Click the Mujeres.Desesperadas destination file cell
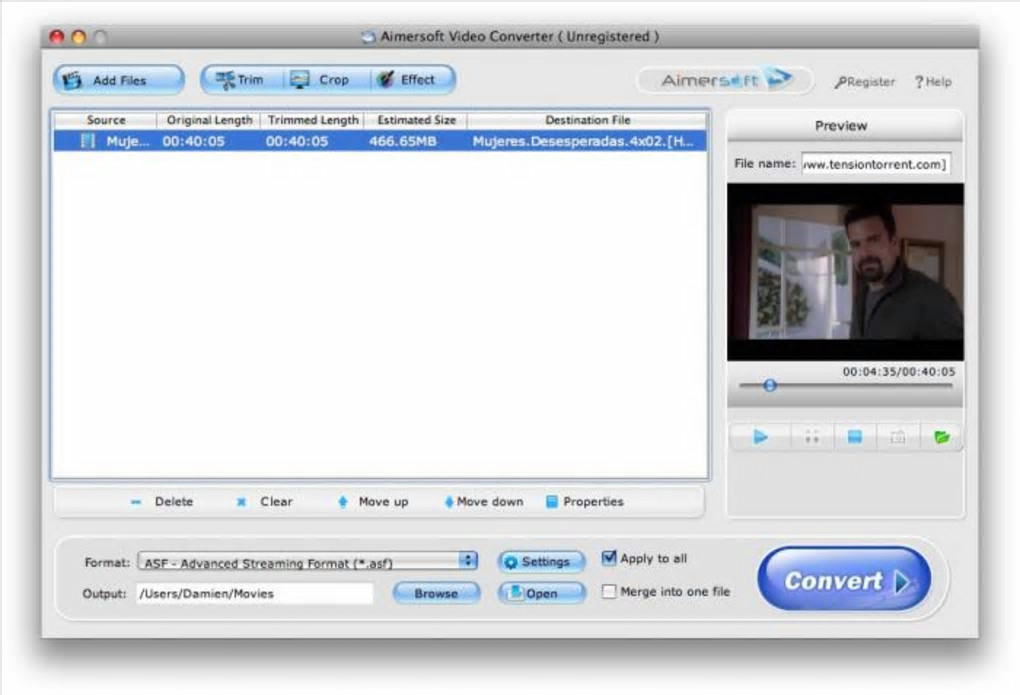The image size is (1020, 695). pos(583,141)
